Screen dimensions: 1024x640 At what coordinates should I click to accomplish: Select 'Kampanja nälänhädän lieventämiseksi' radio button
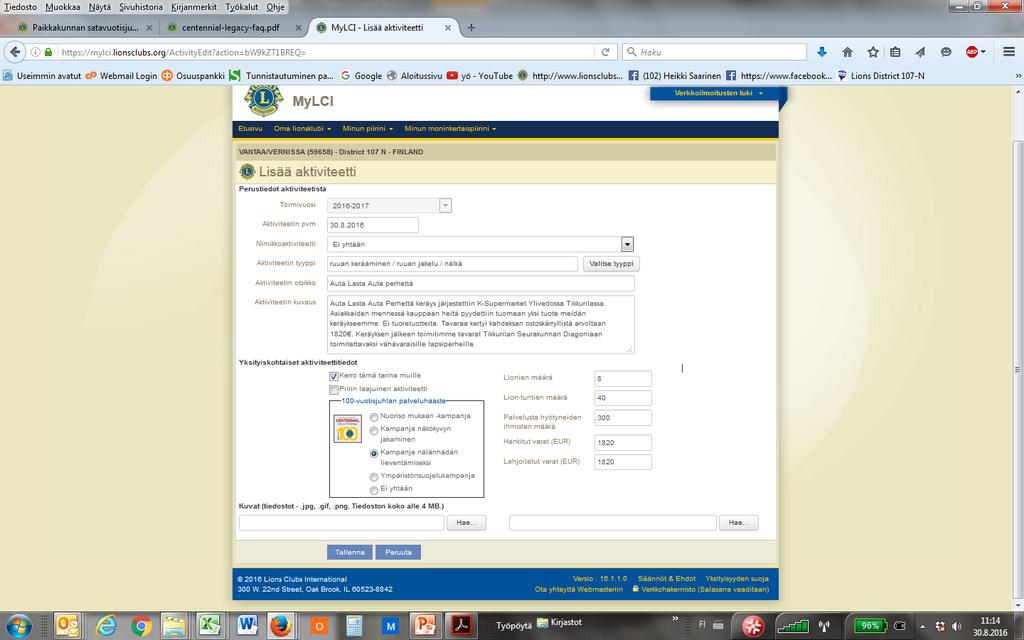[374, 453]
